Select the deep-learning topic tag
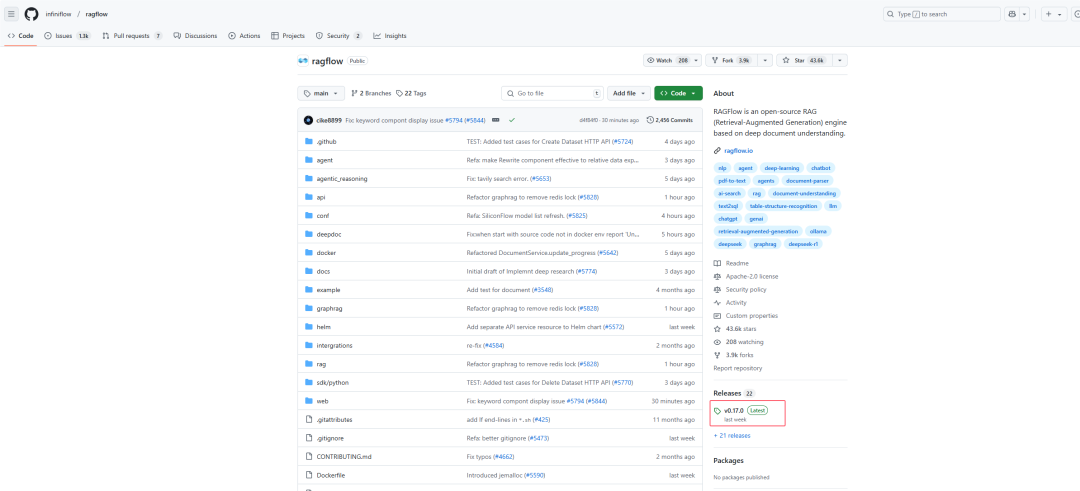The height and width of the screenshot is (491, 1080). coord(782,168)
